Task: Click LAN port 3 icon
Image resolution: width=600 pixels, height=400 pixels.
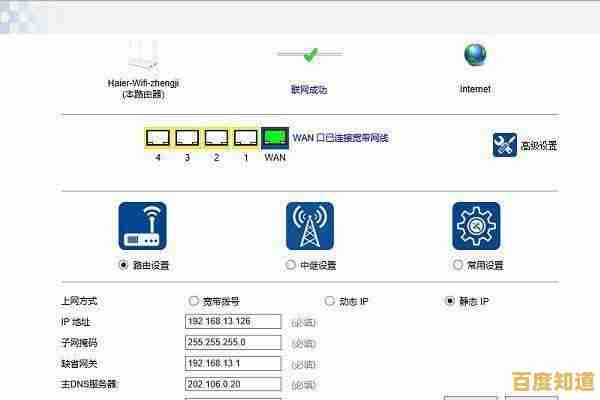Action: (x=187, y=138)
